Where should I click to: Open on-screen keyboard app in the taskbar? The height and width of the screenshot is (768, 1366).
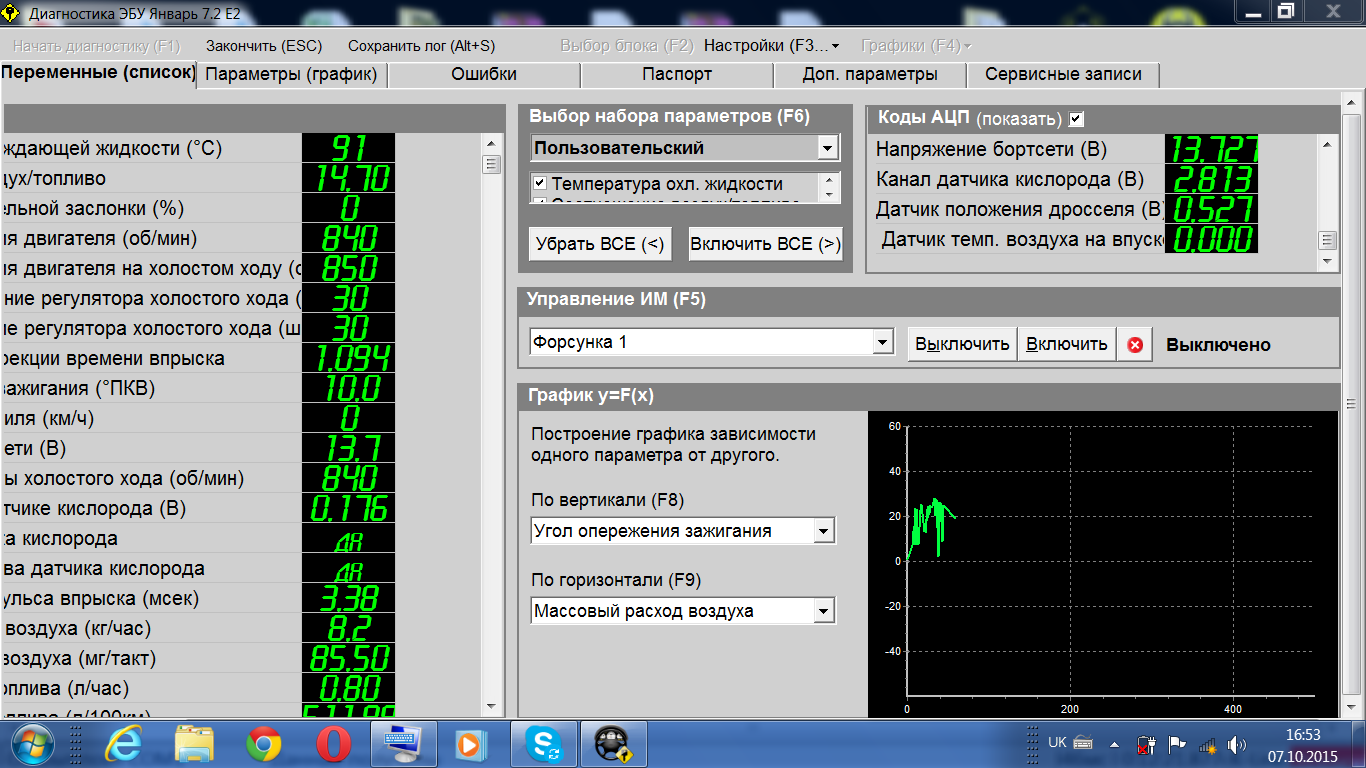coord(403,744)
